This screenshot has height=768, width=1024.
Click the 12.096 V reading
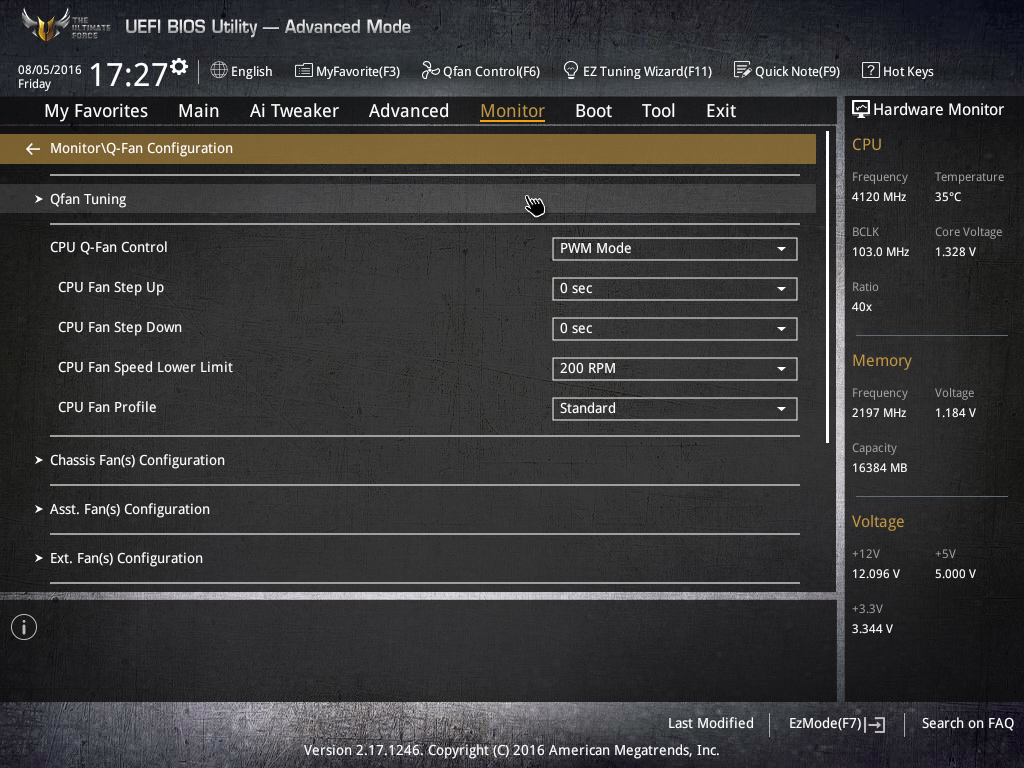[x=876, y=574]
